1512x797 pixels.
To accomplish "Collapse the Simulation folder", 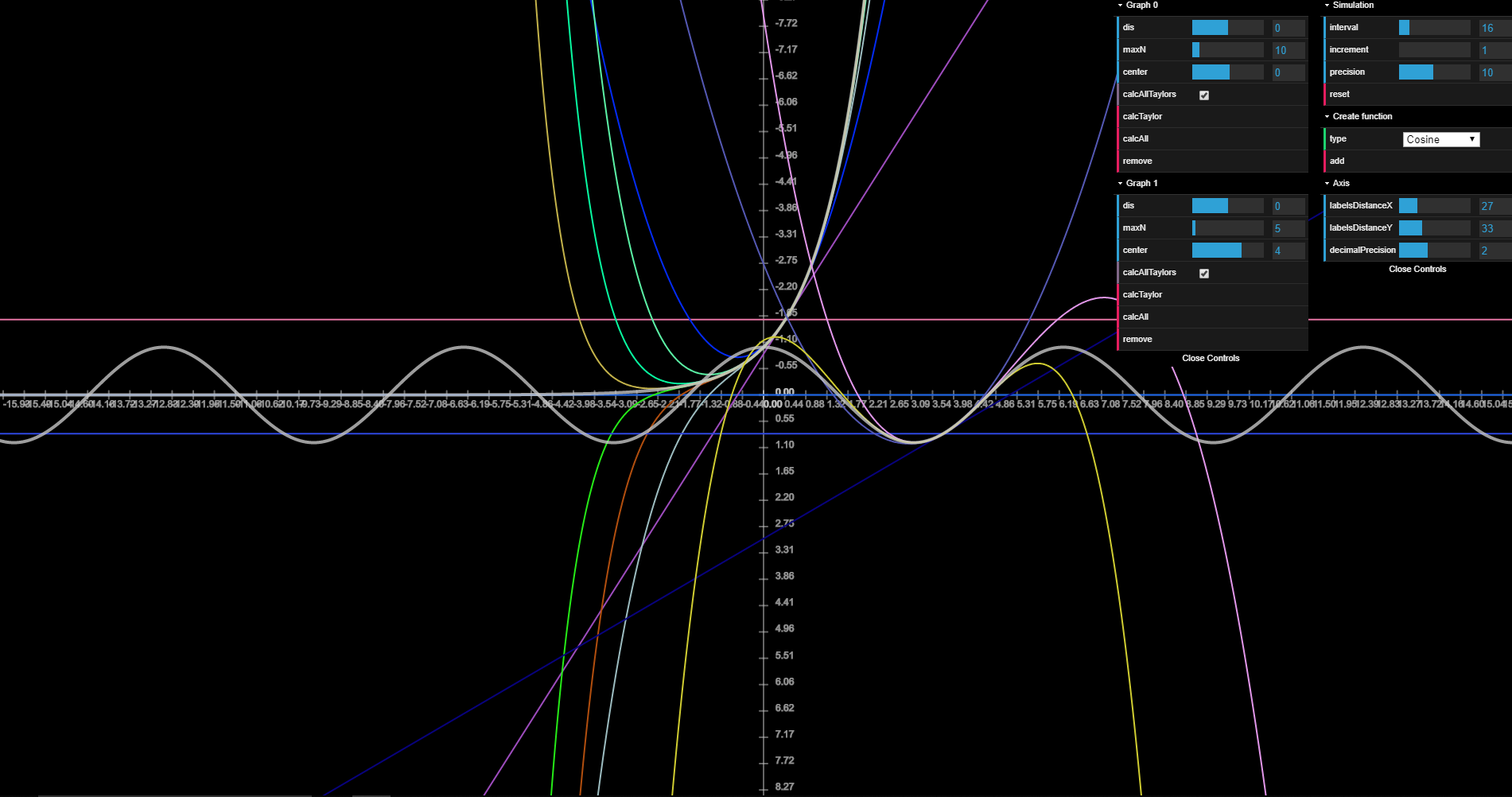I will (1417, 5).
